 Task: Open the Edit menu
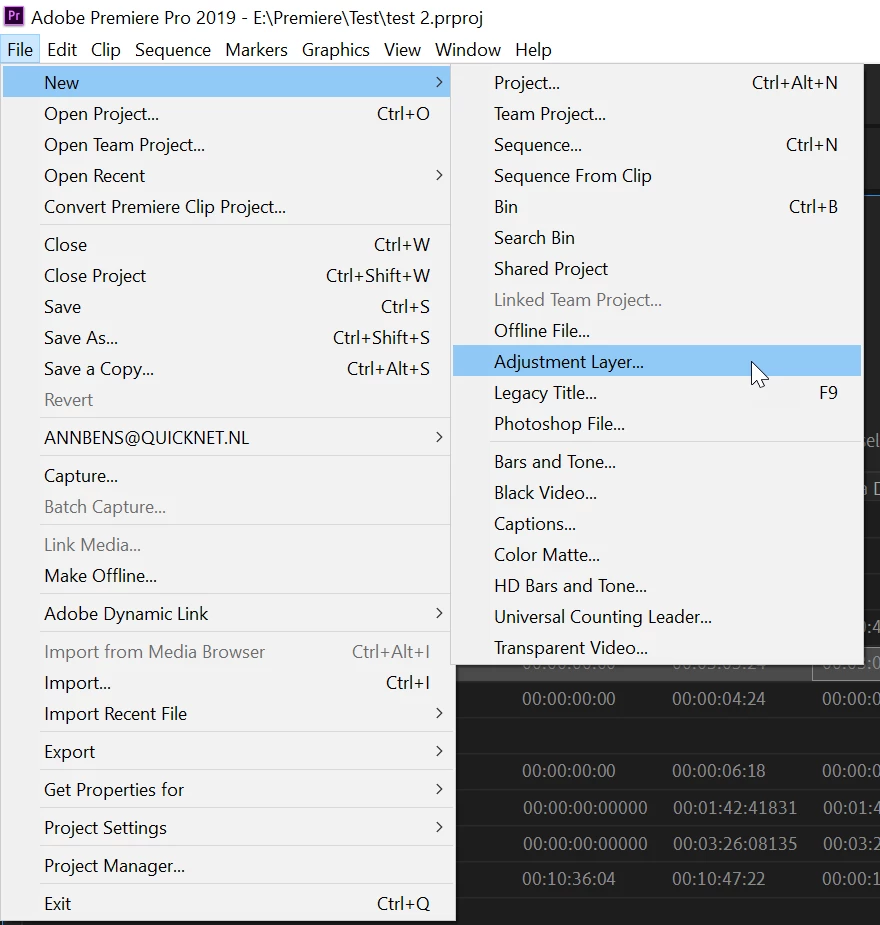pyautogui.click(x=62, y=50)
